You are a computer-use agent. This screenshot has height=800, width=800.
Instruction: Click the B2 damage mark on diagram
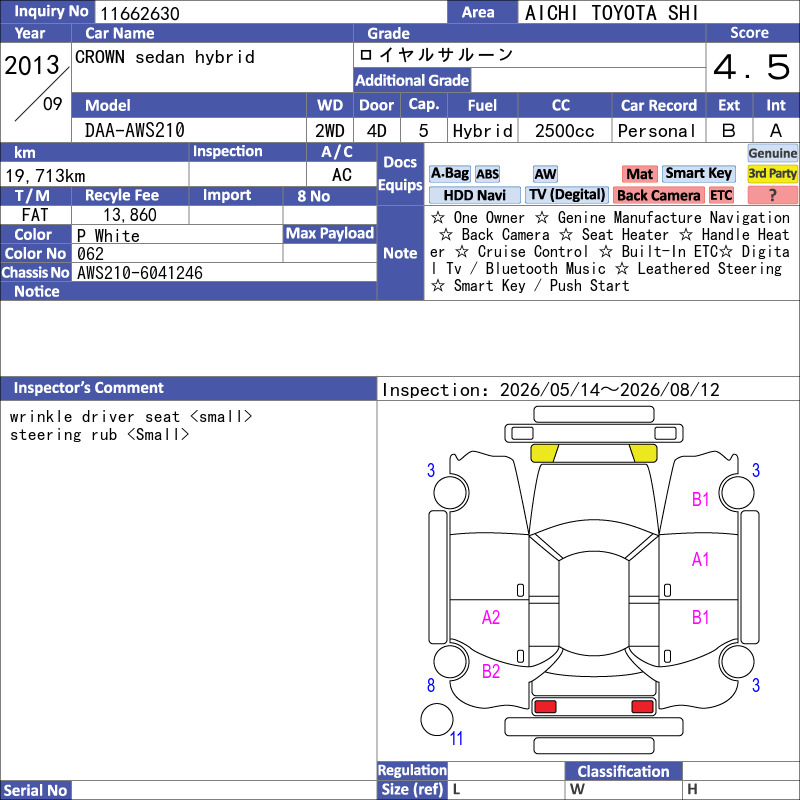[491, 671]
